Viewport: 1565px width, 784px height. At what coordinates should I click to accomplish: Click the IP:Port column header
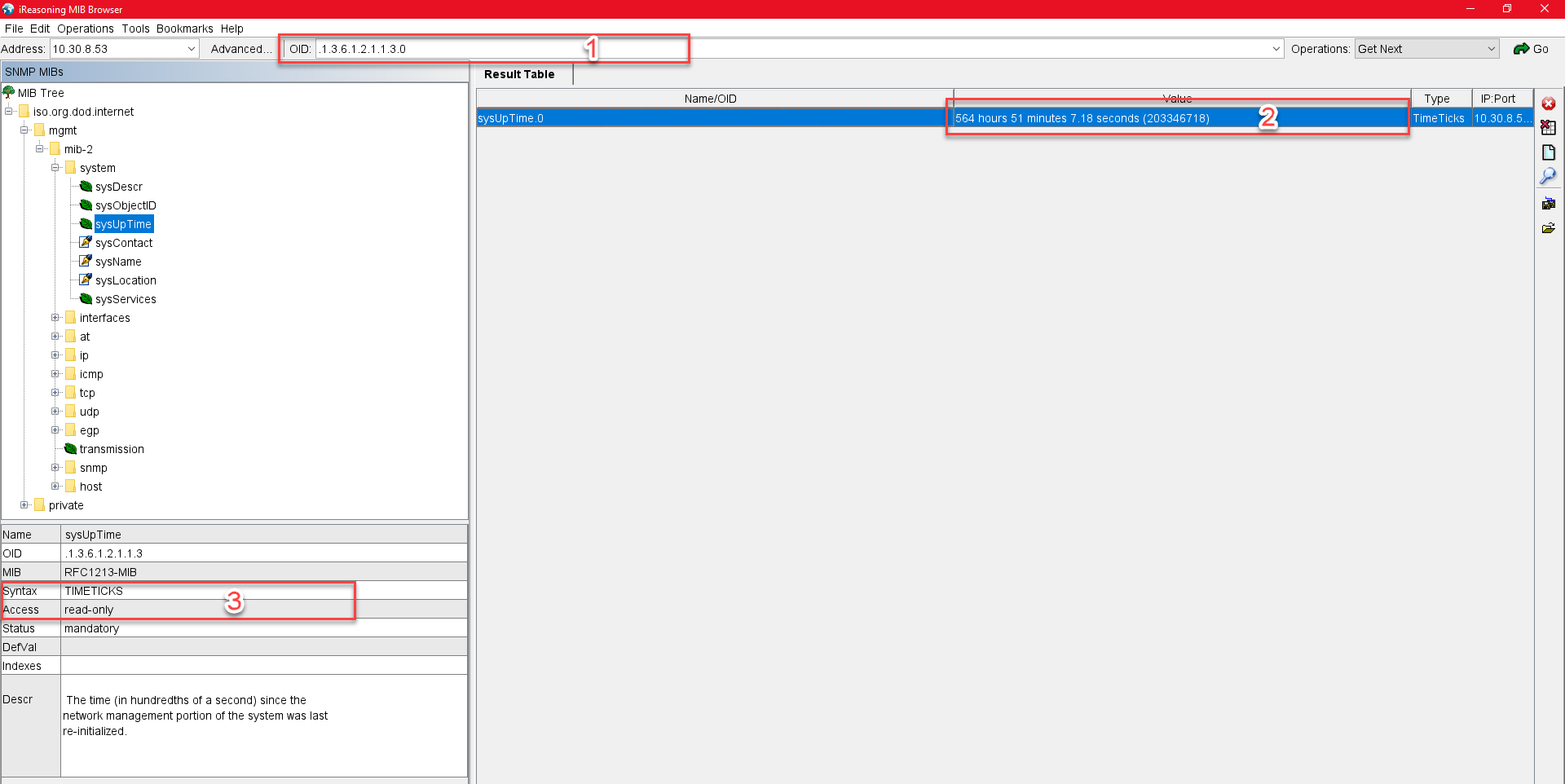[x=1502, y=99]
